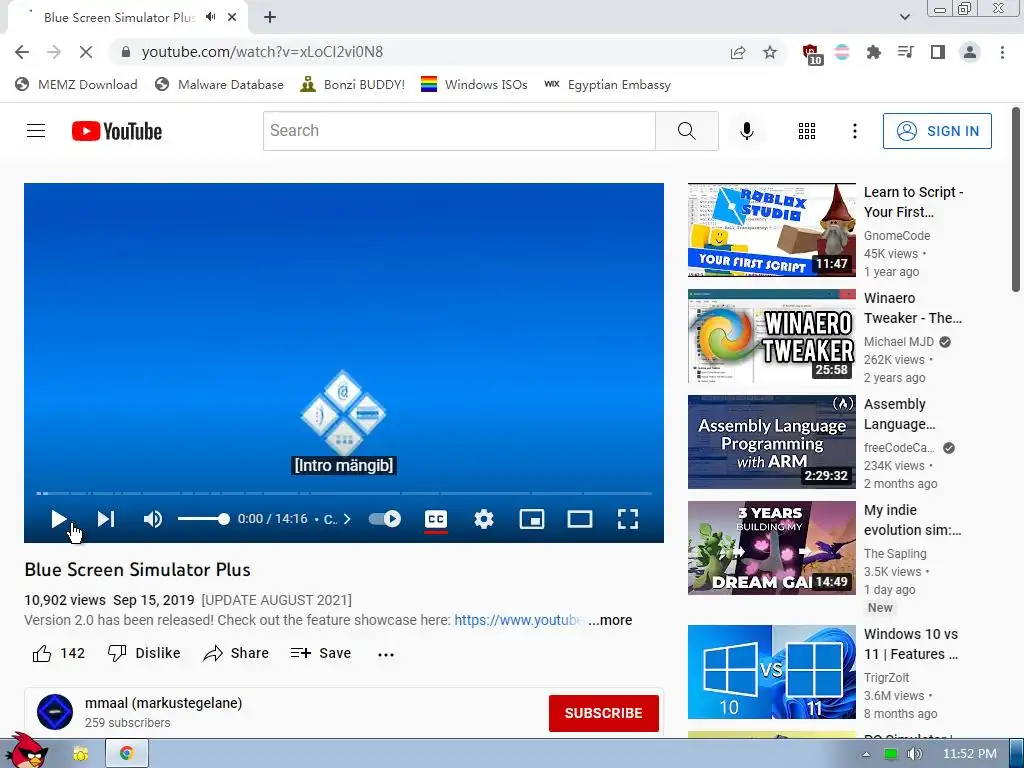Open the MEMZ Download bookmark

(x=76, y=84)
